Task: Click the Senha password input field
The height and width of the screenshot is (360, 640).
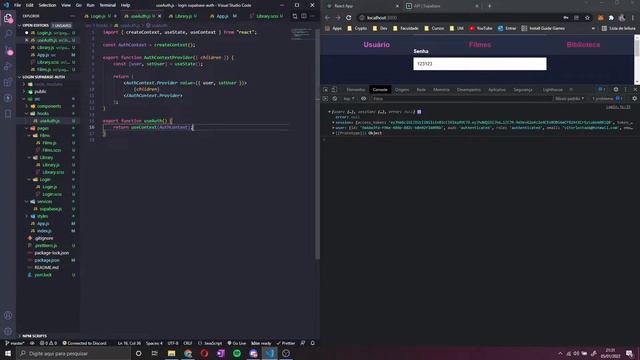Action: click(480, 64)
